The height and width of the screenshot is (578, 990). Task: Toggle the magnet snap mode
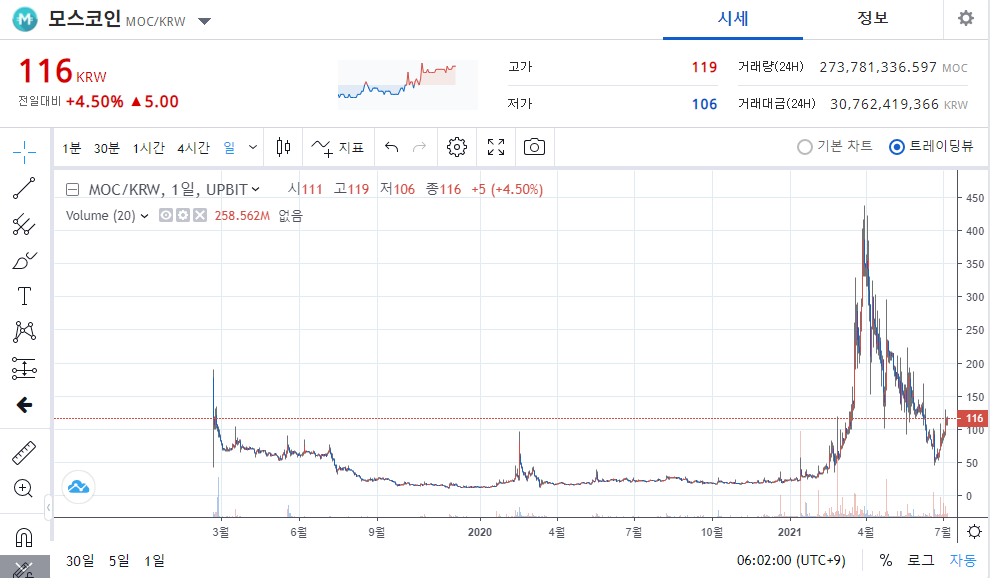[23, 538]
